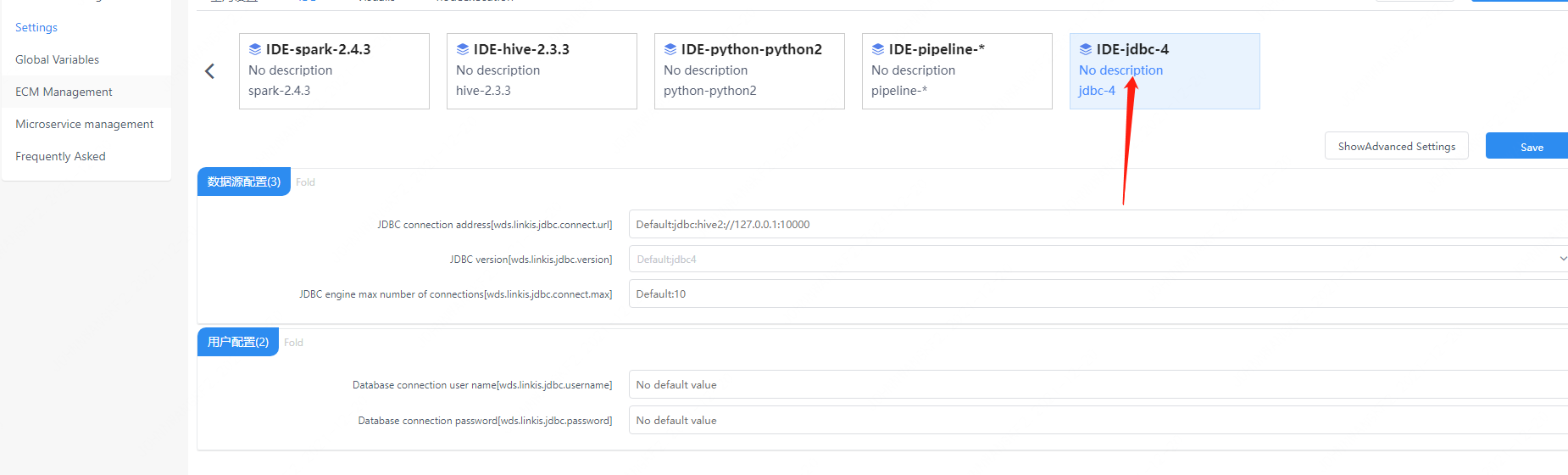The width and height of the screenshot is (1568, 475).
Task: Focus the JDBC connection address field
Action: (1098, 225)
